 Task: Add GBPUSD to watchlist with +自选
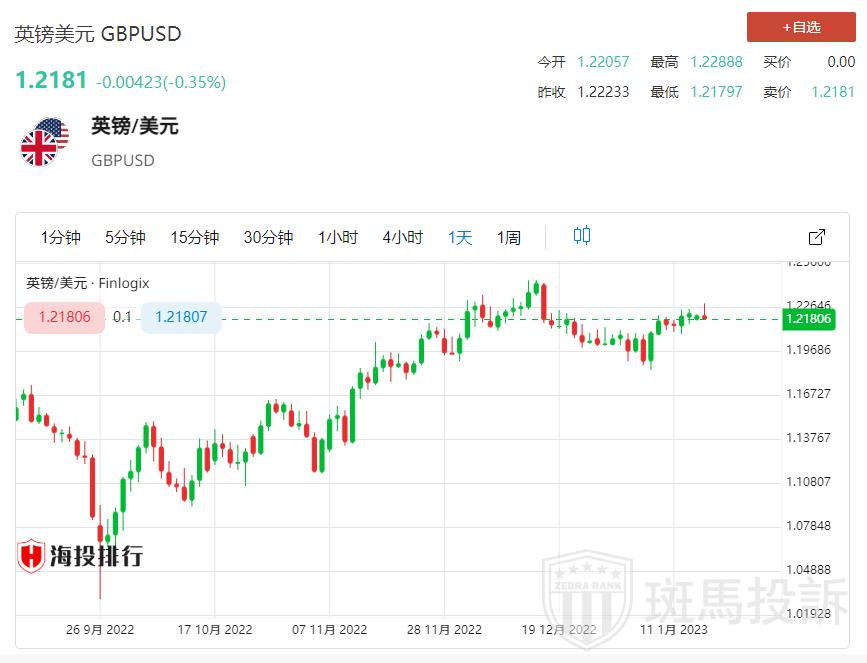point(801,27)
